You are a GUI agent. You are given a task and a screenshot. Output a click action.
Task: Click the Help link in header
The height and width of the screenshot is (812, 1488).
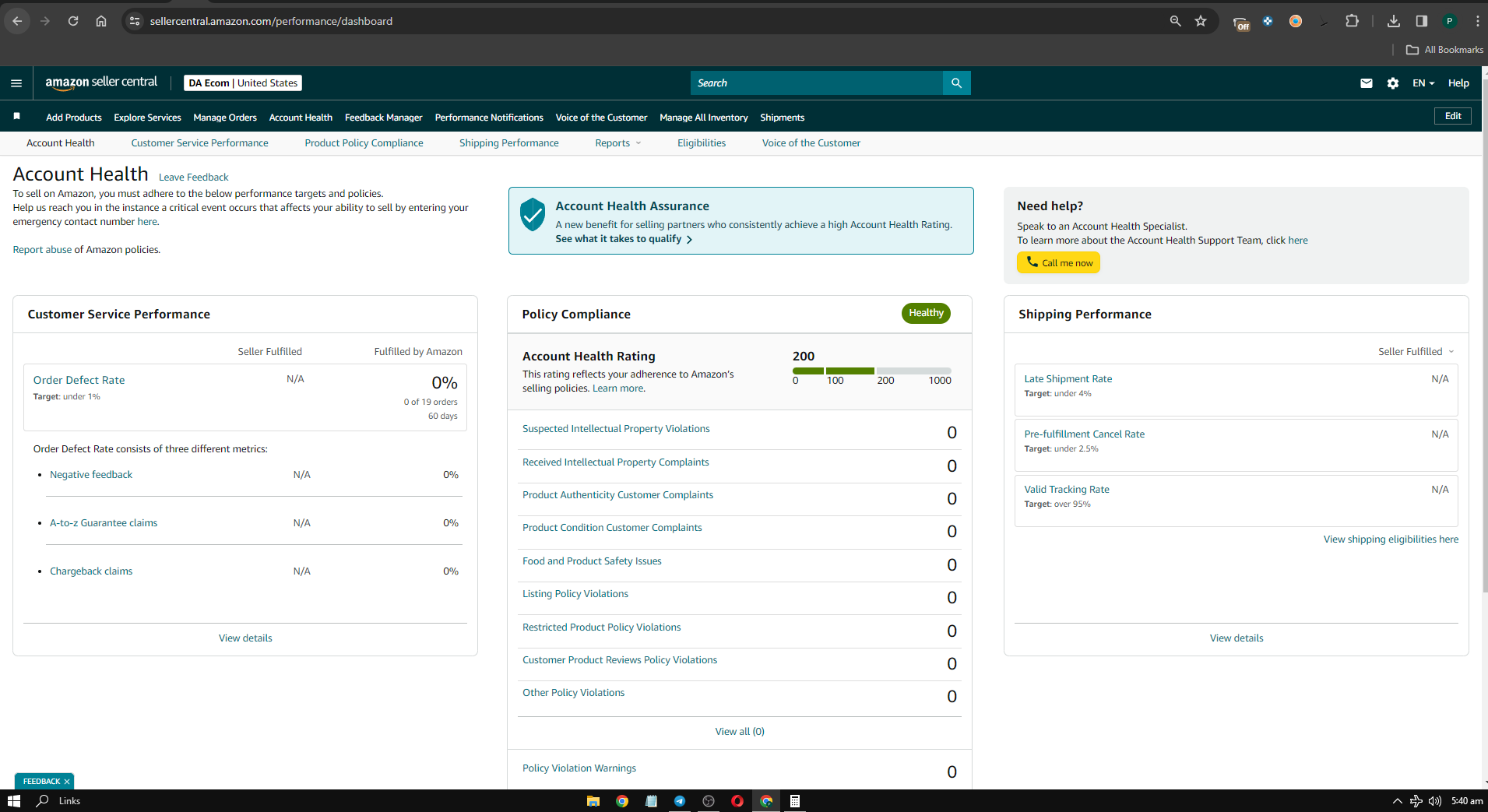[1458, 83]
